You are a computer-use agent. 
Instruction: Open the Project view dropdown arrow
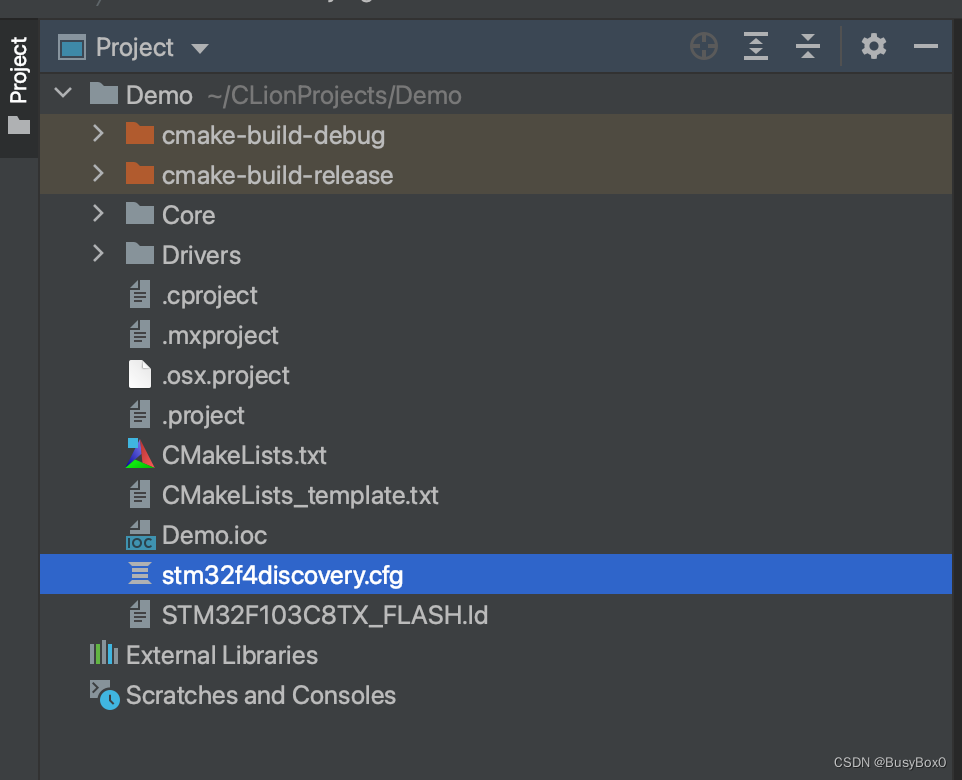200,48
